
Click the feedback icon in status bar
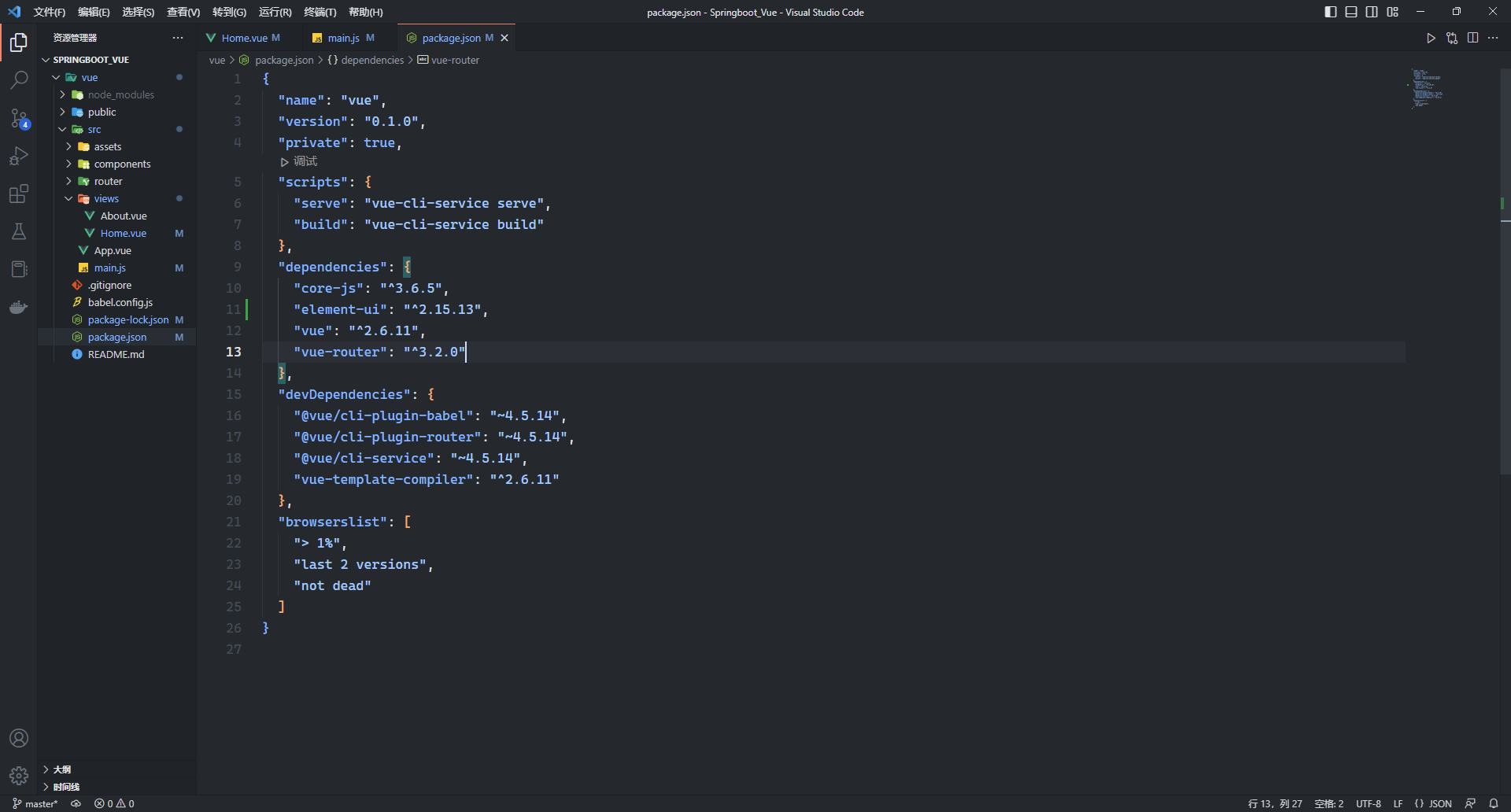pos(1470,803)
